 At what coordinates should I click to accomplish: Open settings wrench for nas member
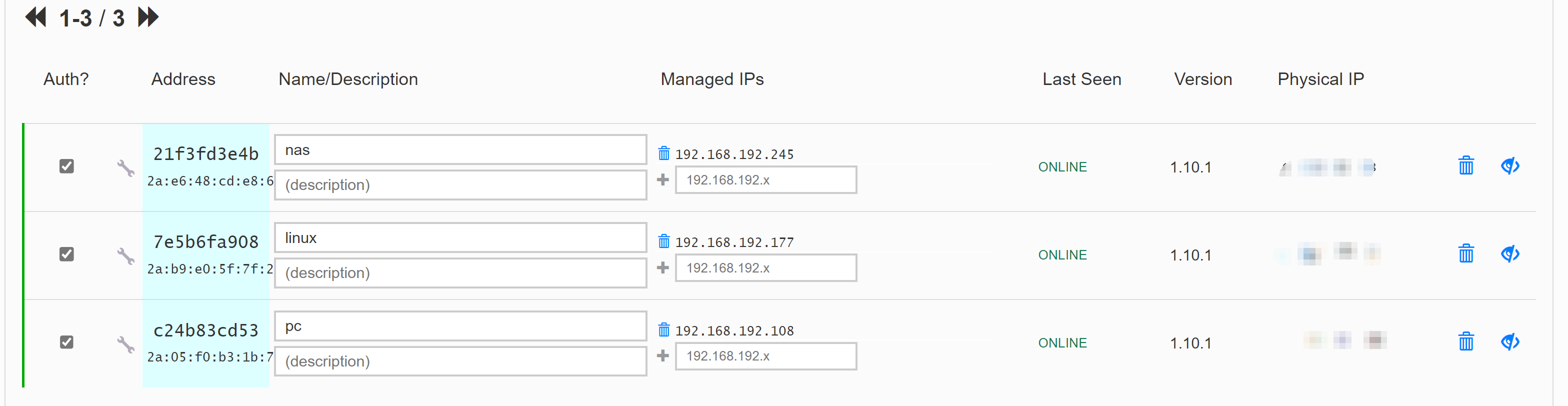click(126, 168)
